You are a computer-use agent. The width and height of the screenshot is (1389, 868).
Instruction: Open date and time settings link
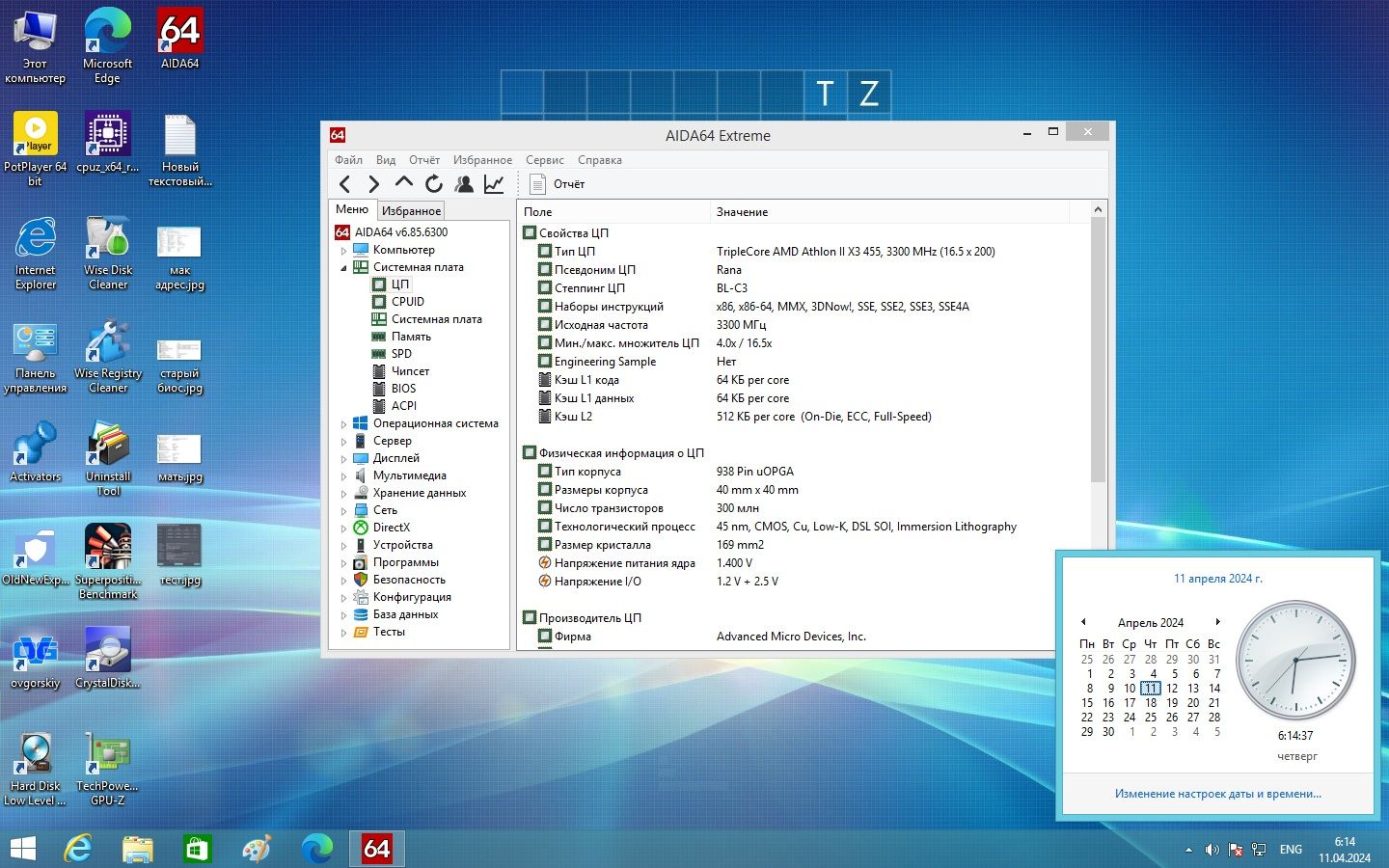[1218, 794]
